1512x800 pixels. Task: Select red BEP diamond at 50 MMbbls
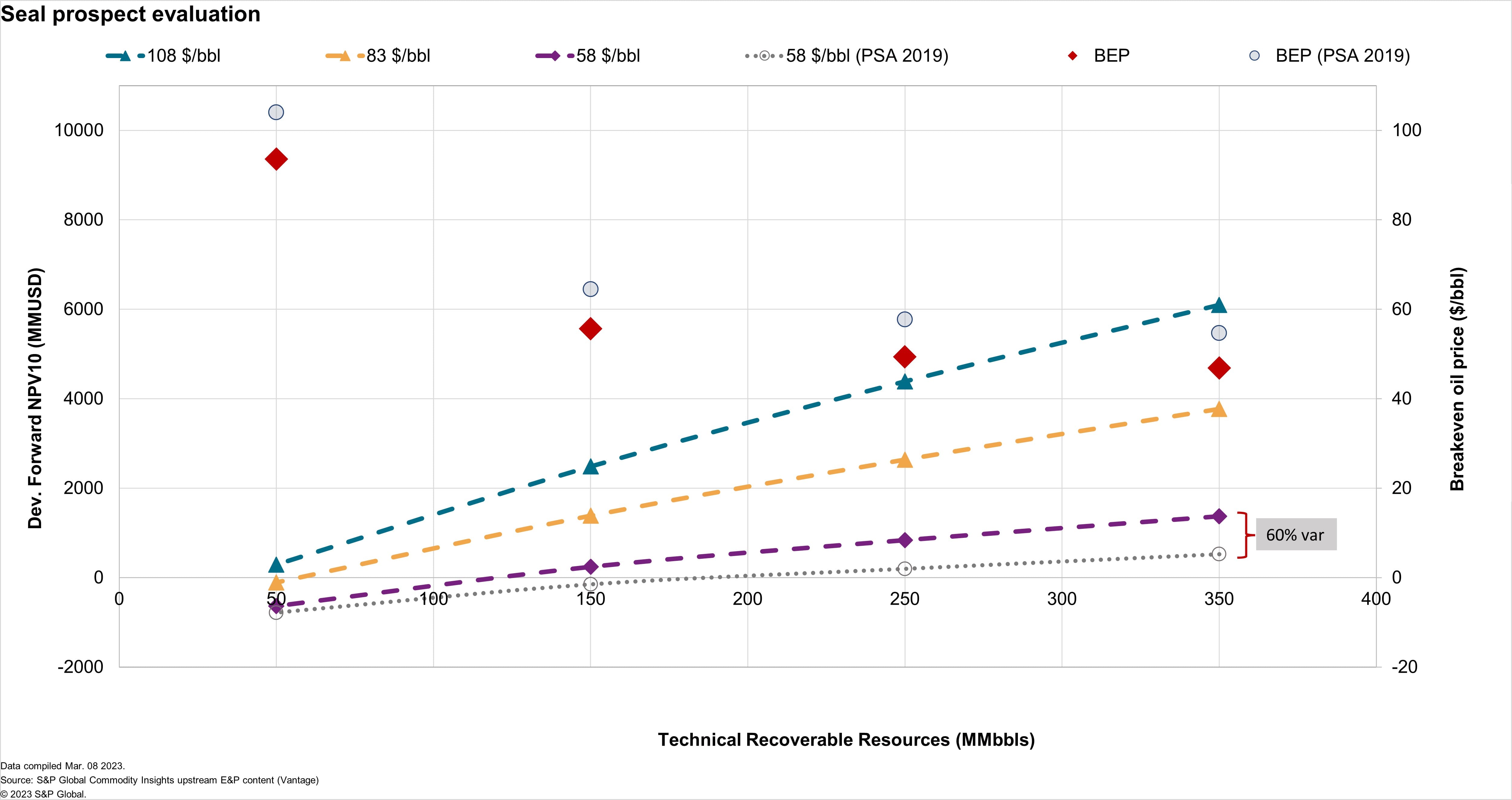click(x=276, y=159)
